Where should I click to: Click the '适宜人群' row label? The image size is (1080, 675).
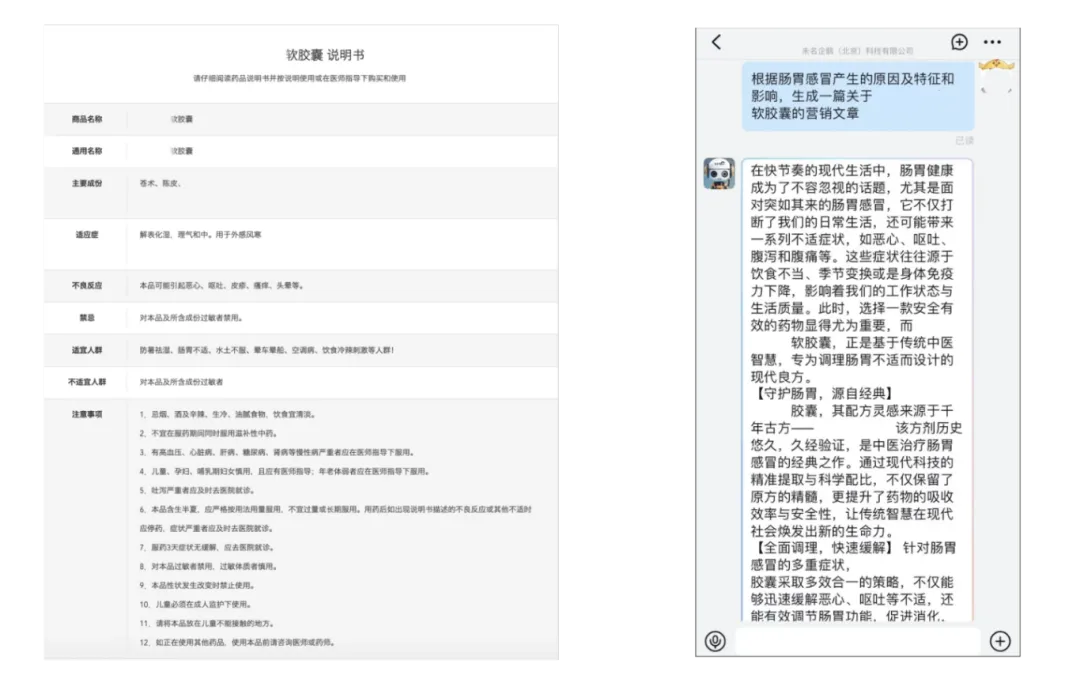point(87,350)
